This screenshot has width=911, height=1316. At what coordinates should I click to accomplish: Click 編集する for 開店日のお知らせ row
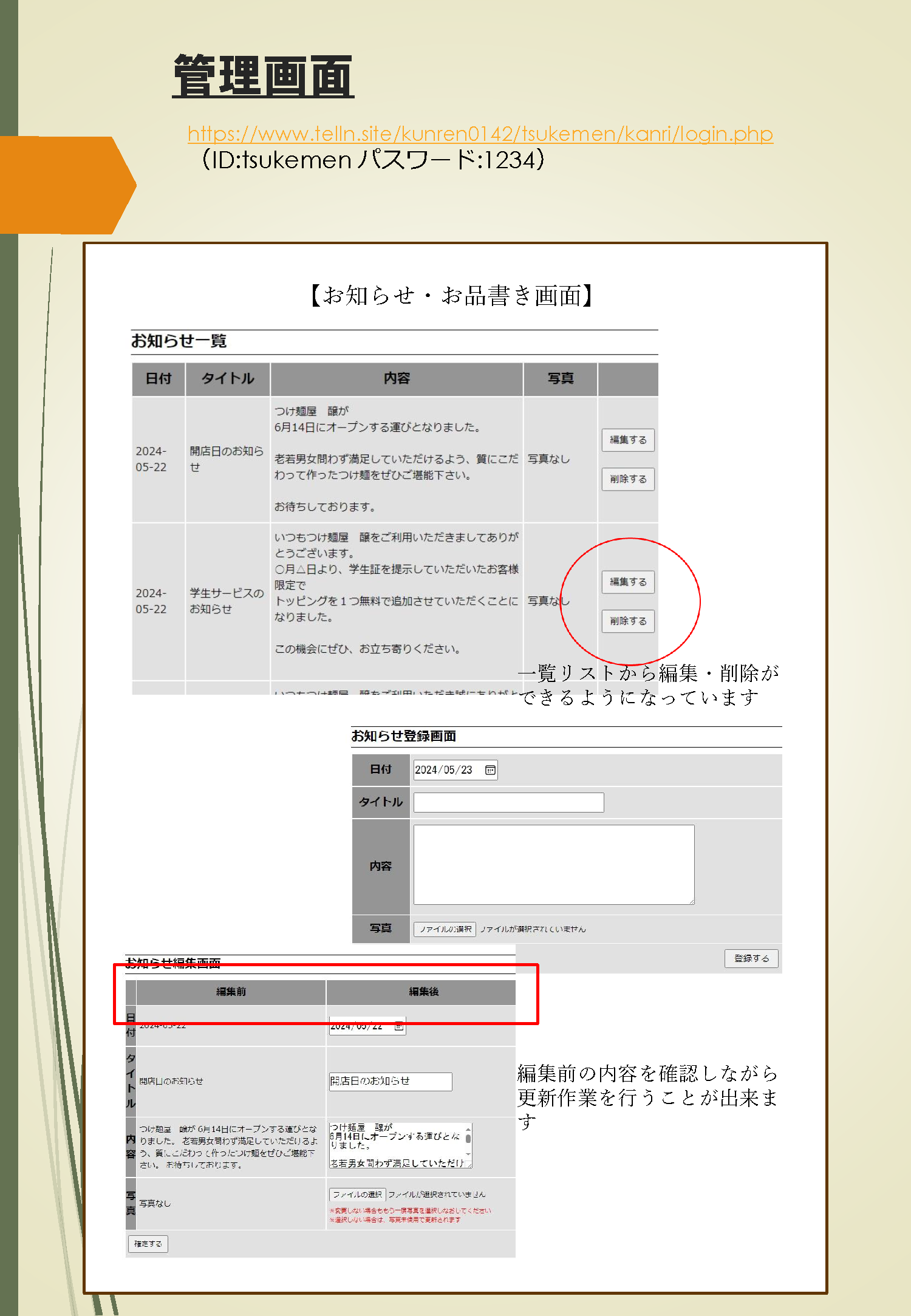point(628,440)
